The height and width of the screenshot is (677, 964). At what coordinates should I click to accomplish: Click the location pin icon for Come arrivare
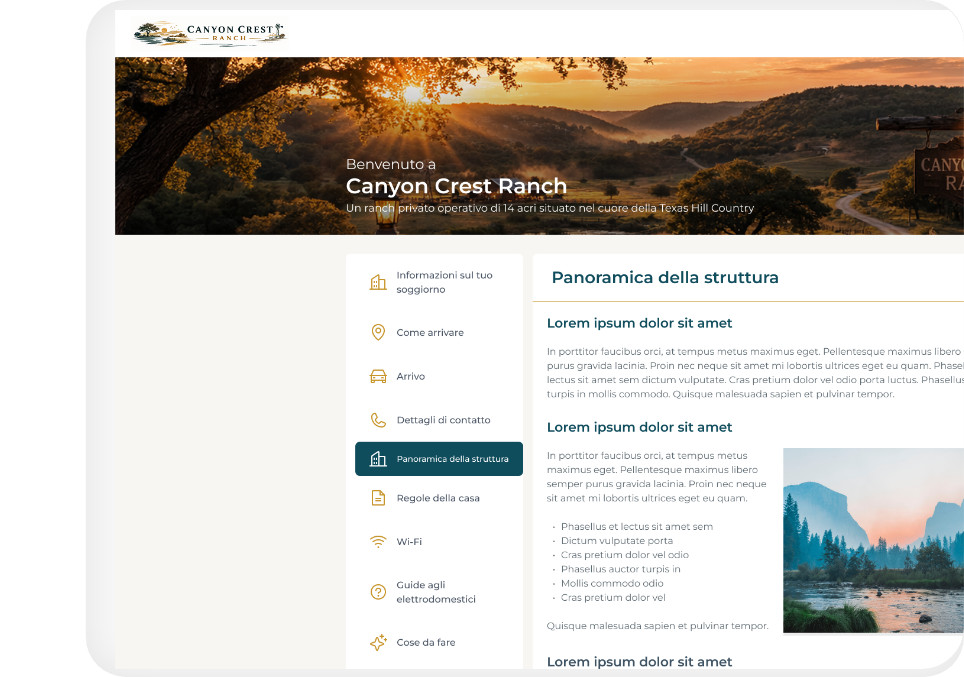point(378,332)
